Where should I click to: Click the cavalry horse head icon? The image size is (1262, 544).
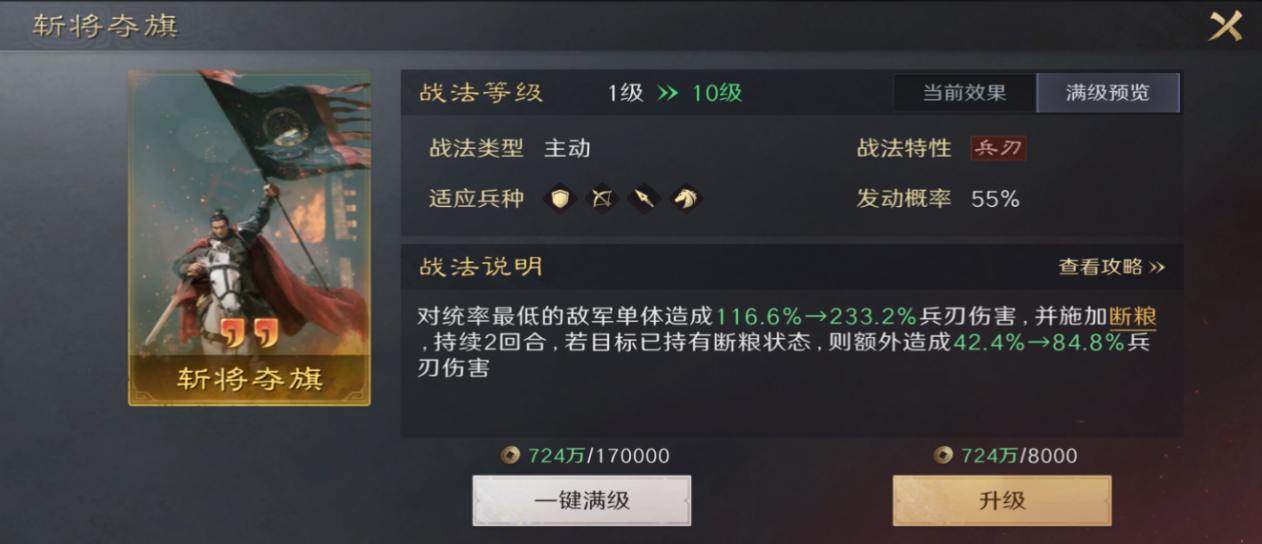pos(687,199)
